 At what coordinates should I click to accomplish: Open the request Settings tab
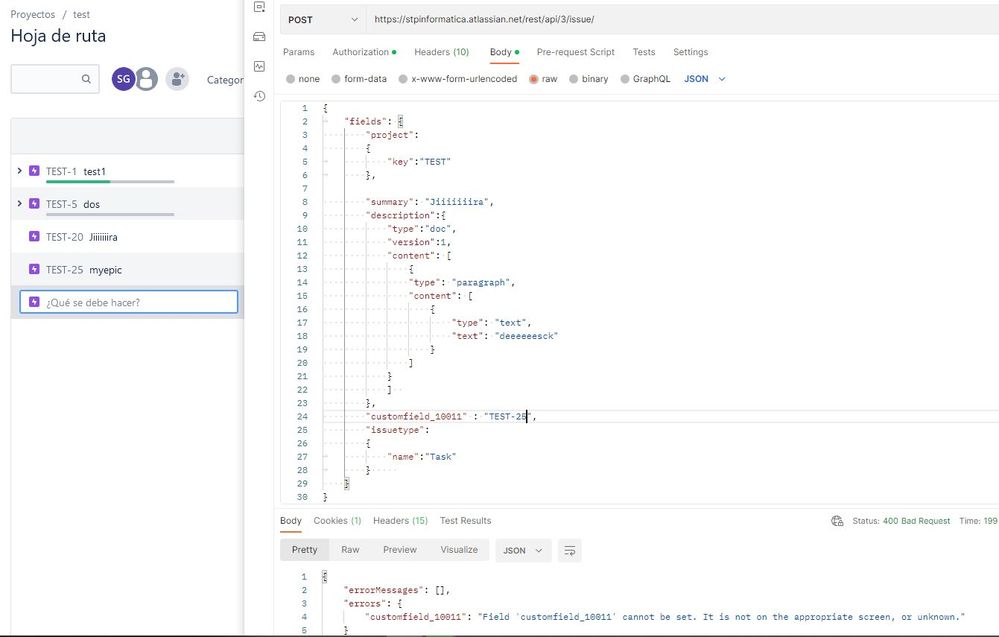[690, 52]
